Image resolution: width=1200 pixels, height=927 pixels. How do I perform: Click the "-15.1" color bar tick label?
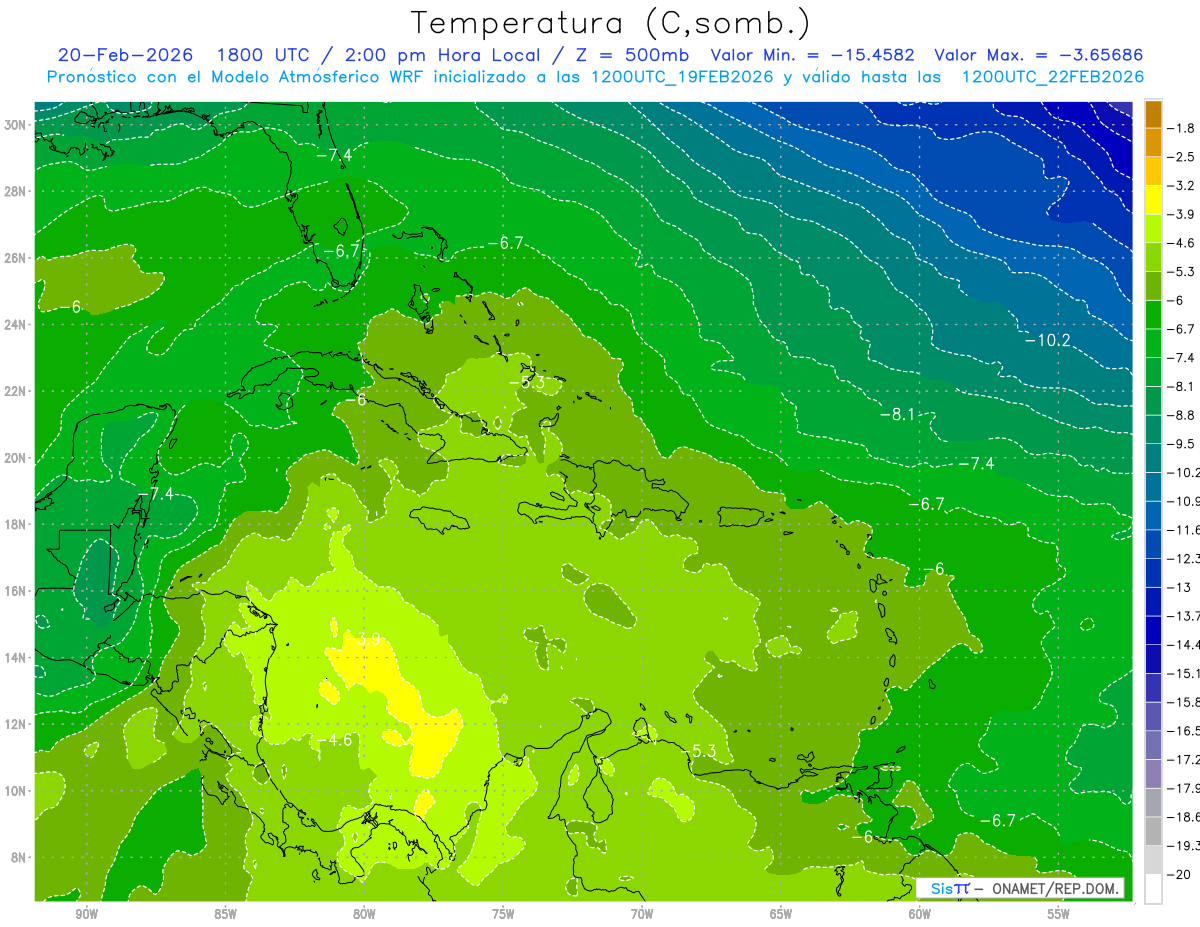[x=1183, y=673]
